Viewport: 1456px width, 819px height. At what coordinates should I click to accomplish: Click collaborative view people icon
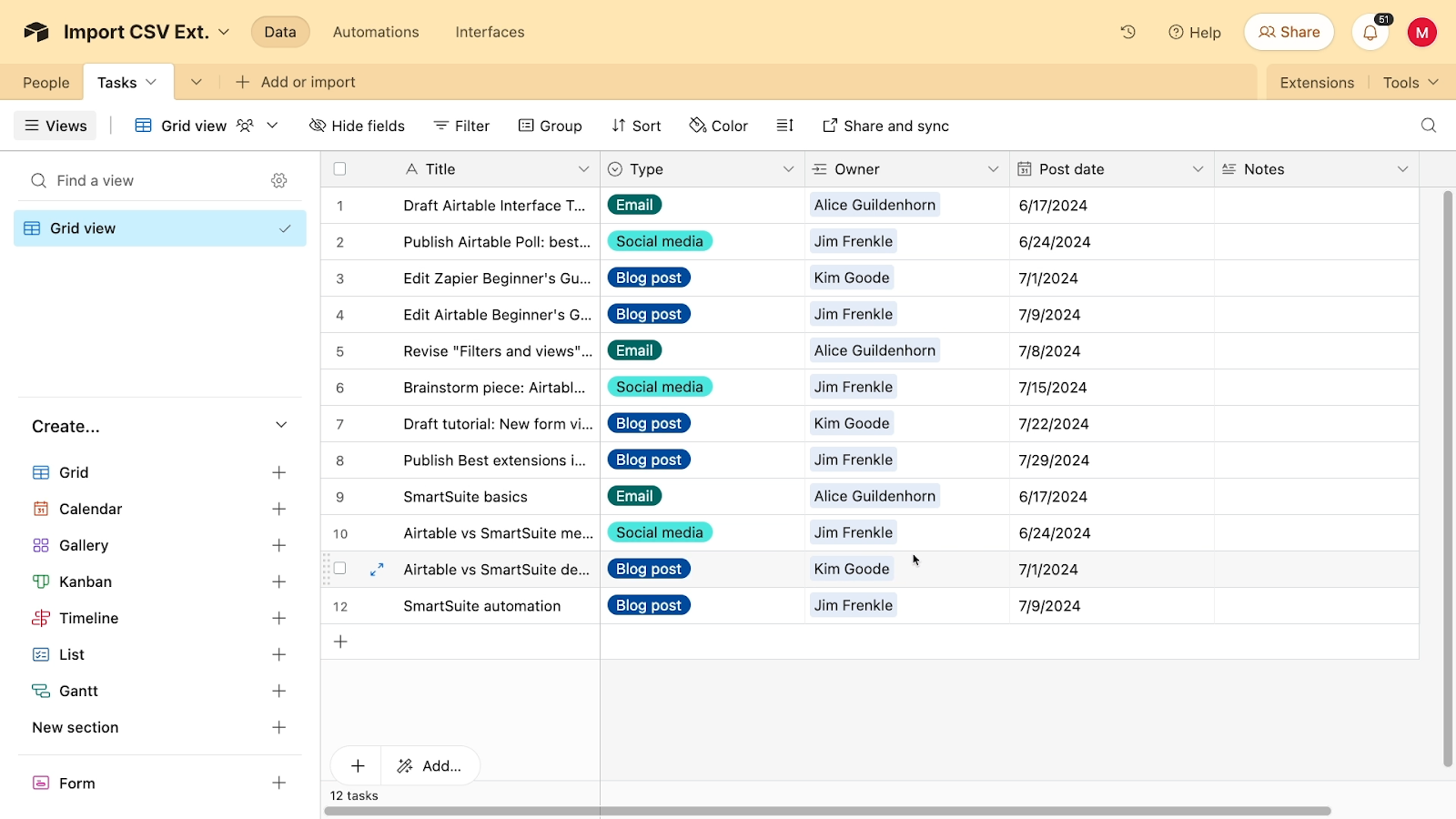point(245,126)
